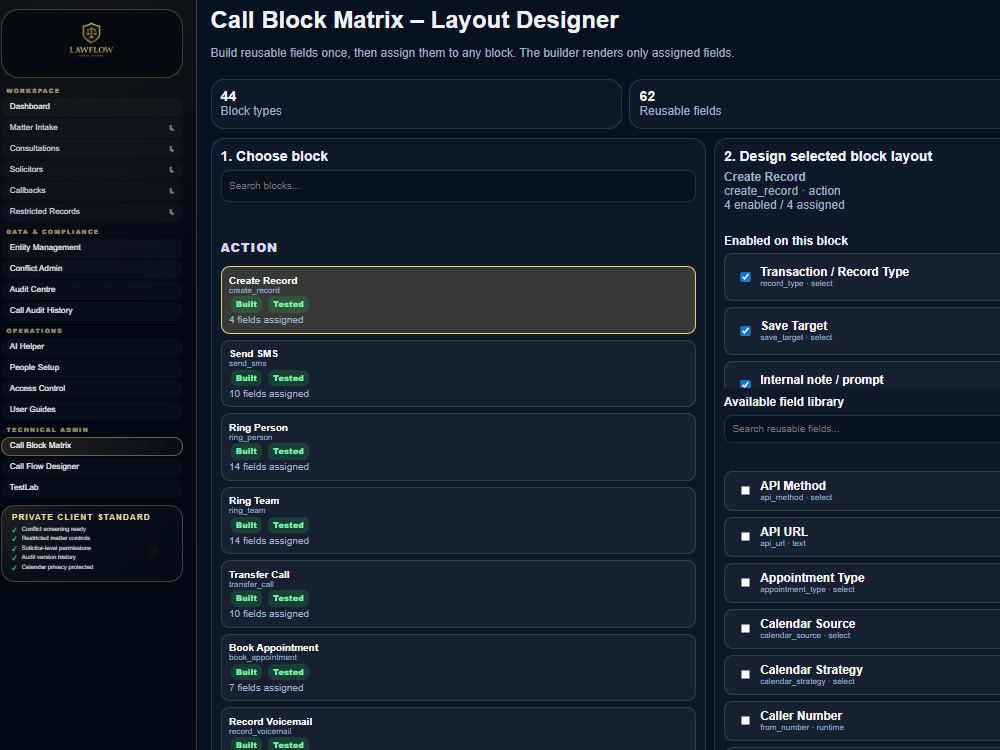This screenshot has height=750, width=1000.
Task: Enable the API URL field
Action: [x=745, y=536]
